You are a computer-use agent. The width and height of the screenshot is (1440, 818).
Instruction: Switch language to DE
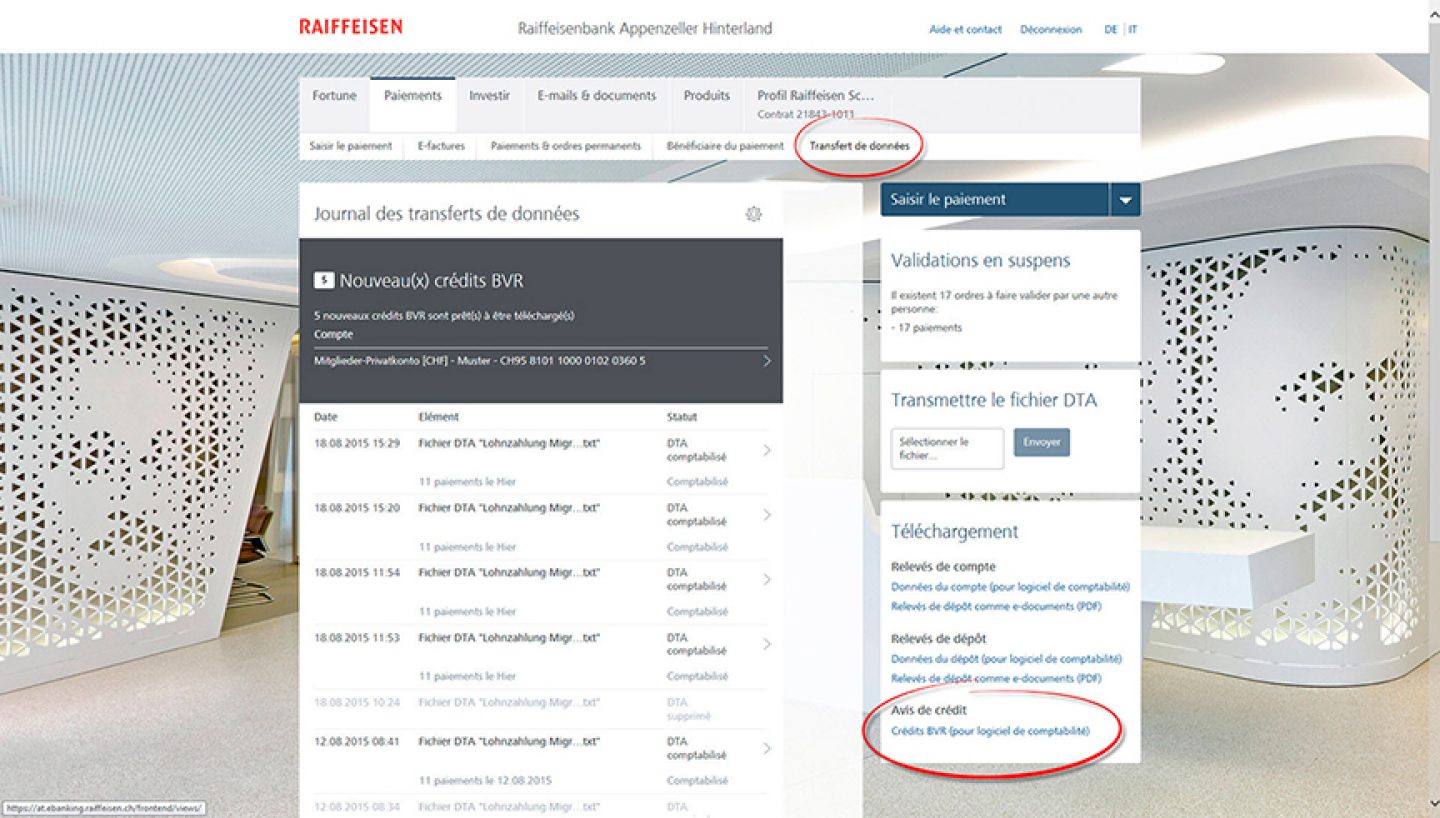pyautogui.click(x=1110, y=30)
